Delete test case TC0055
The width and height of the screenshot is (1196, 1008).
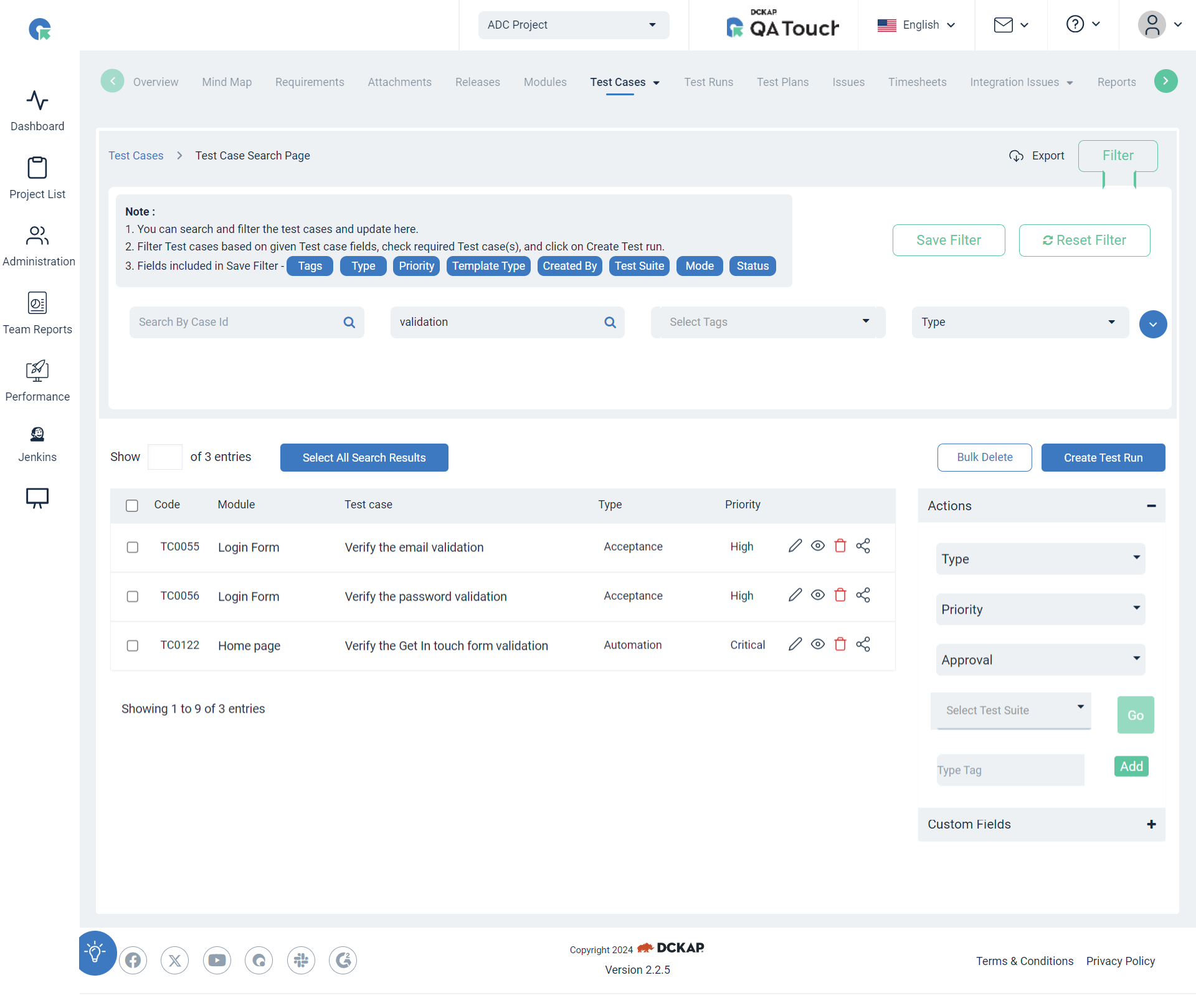[840, 546]
